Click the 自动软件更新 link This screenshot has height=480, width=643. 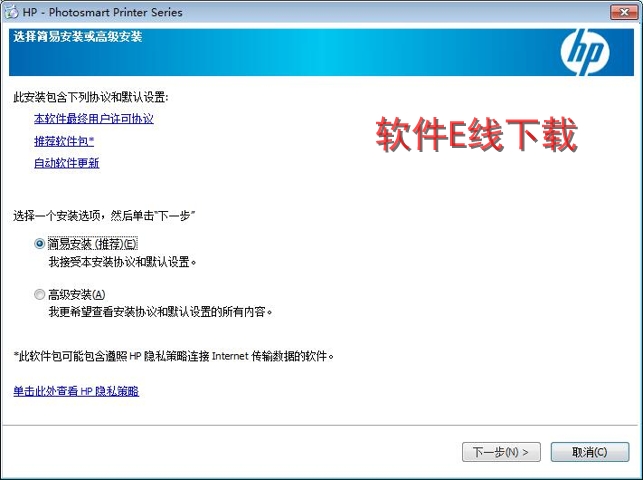click(x=66, y=163)
